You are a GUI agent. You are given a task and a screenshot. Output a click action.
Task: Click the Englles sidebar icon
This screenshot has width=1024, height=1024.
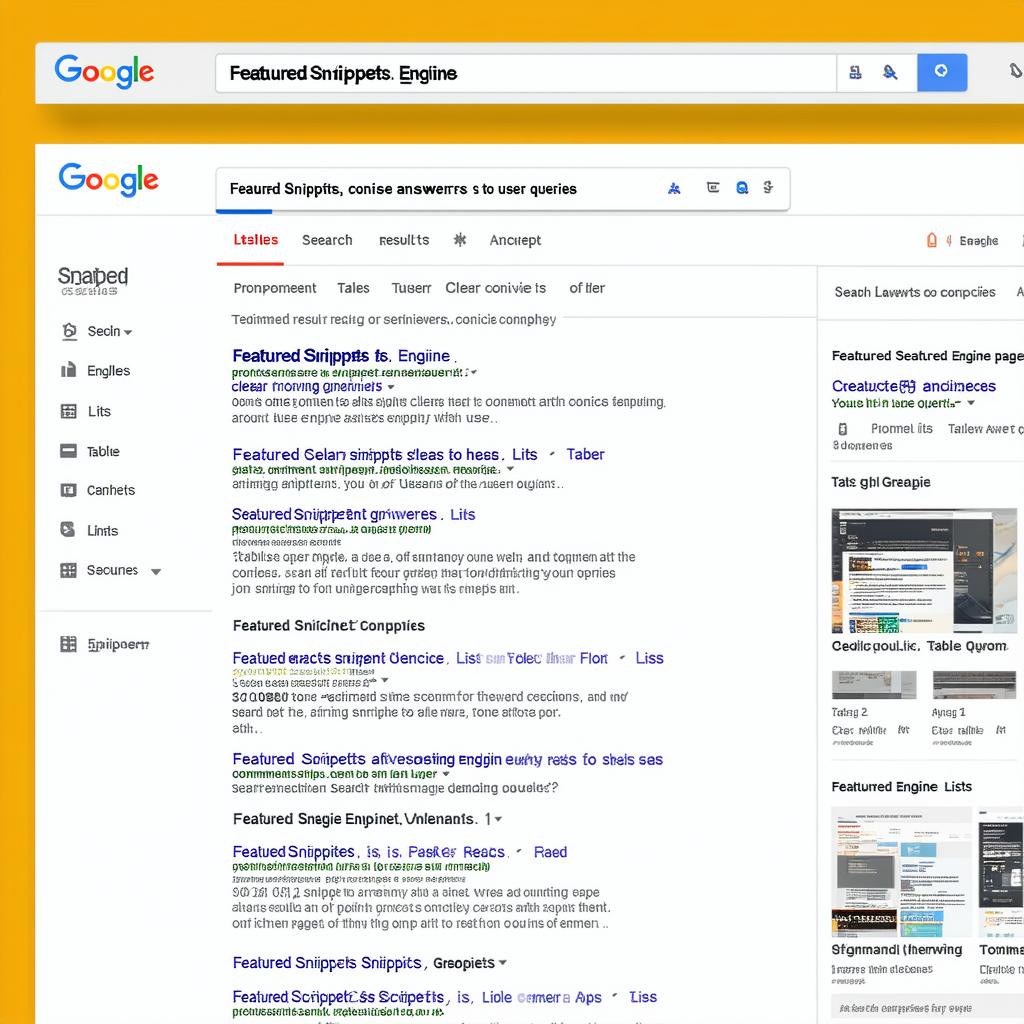[x=69, y=370]
